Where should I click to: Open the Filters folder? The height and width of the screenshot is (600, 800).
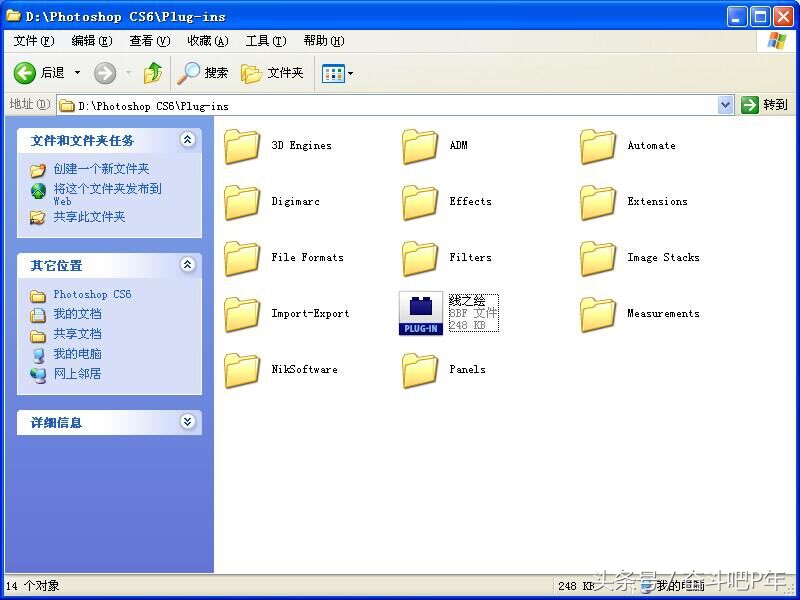point(421,258)
